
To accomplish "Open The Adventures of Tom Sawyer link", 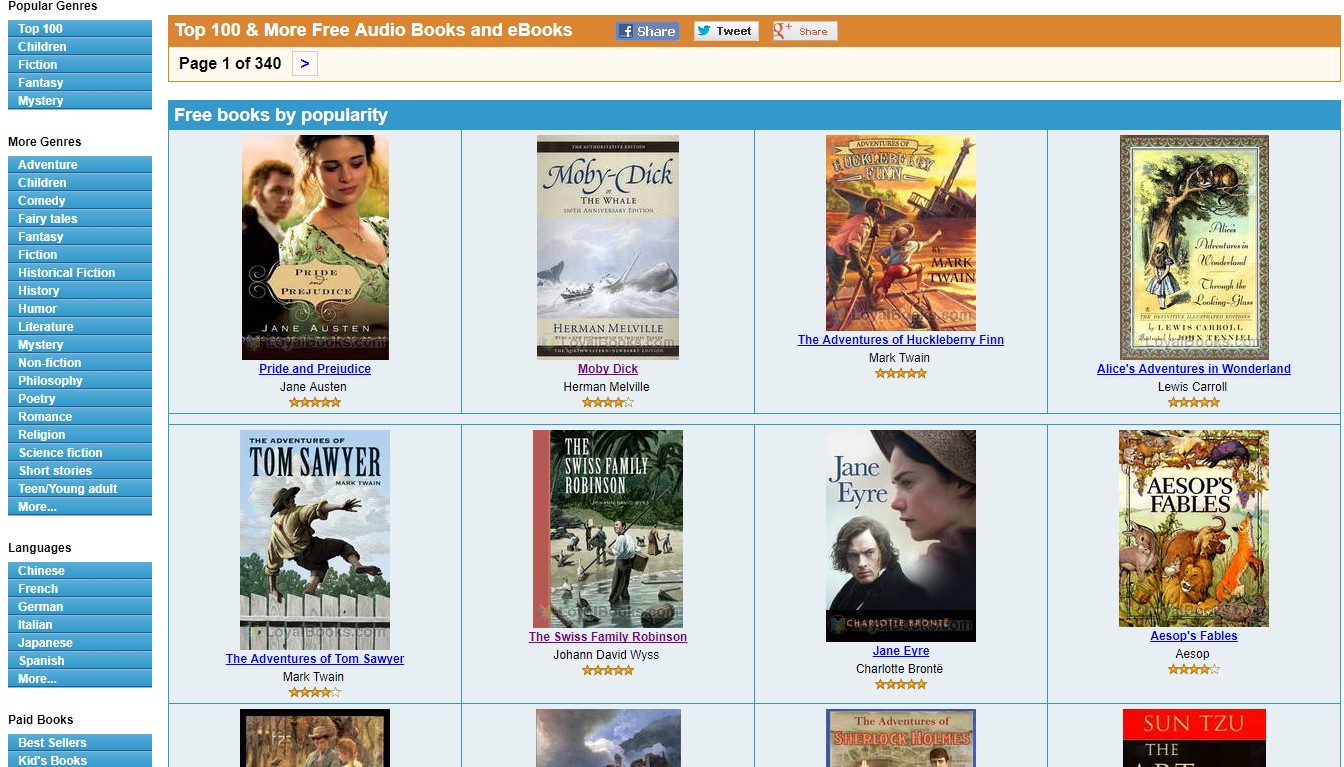I will tap(315, 659).
